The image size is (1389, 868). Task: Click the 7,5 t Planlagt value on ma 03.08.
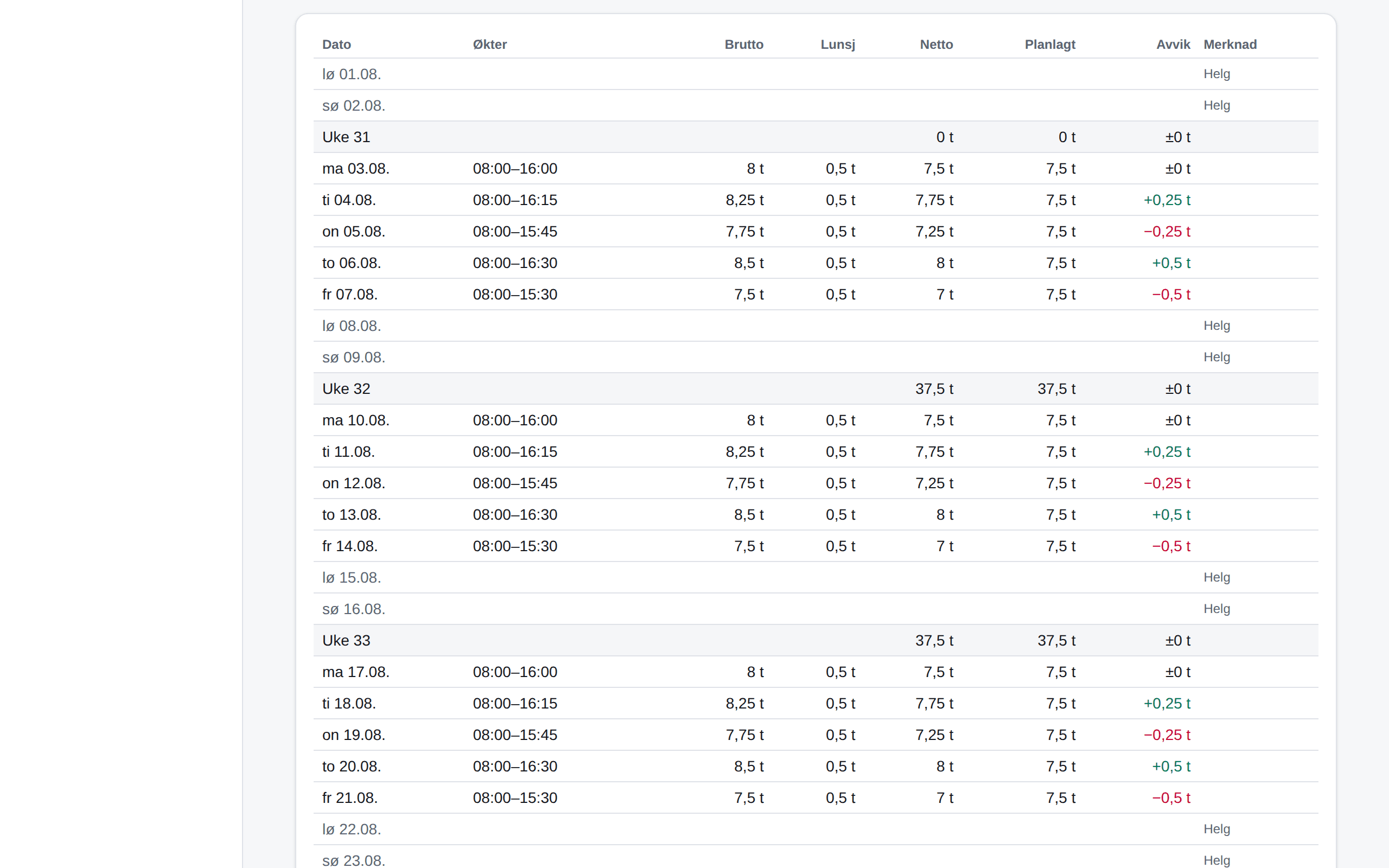click(1060, 168)
